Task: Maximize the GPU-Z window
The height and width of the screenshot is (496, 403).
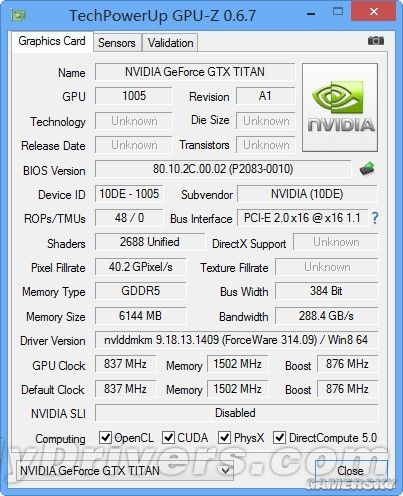Action: [x=338, y=12]
